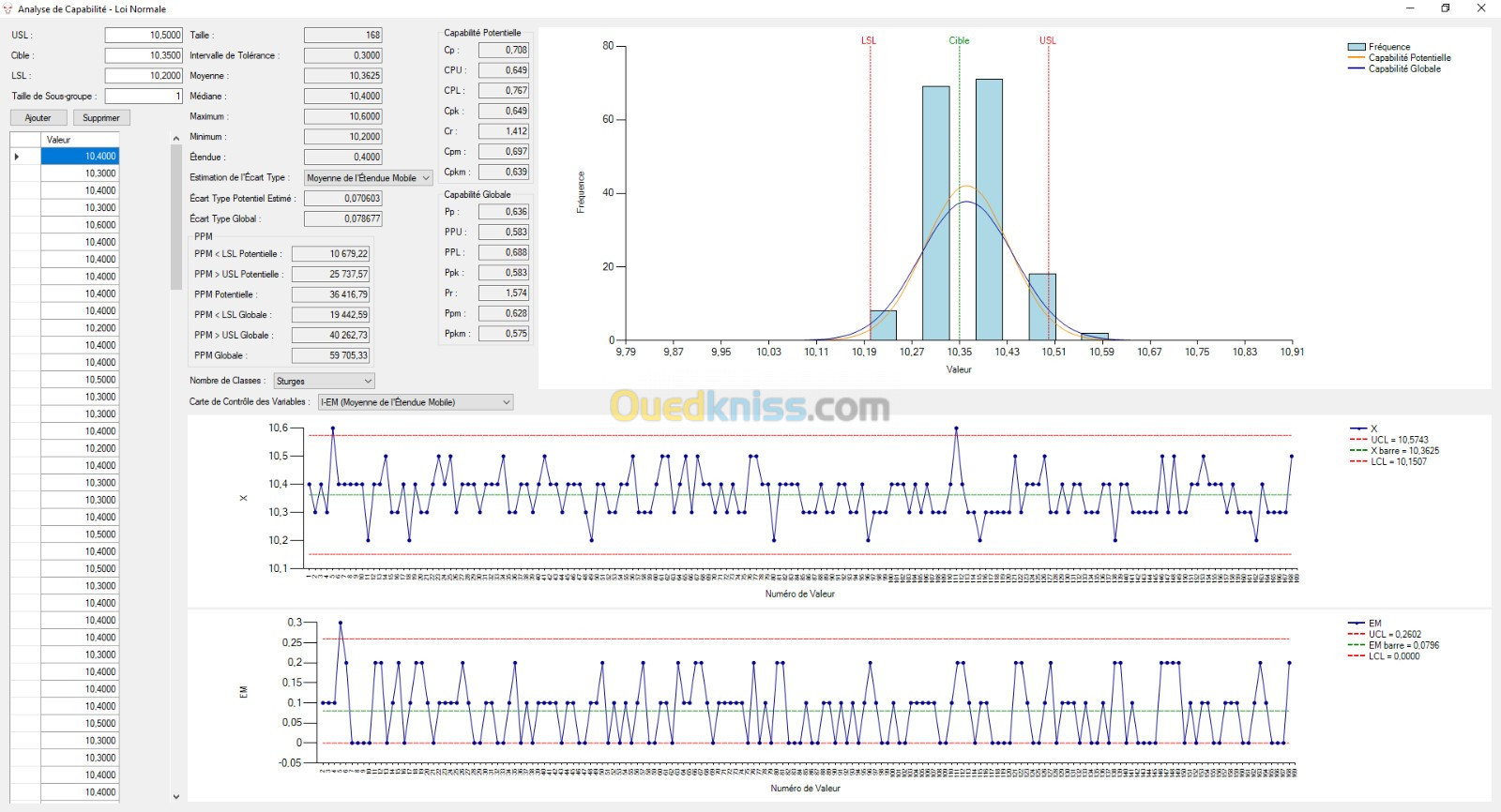Click PPM < LSL Globale value 19 442,59
1501x812 pixels.
point(331,315)
